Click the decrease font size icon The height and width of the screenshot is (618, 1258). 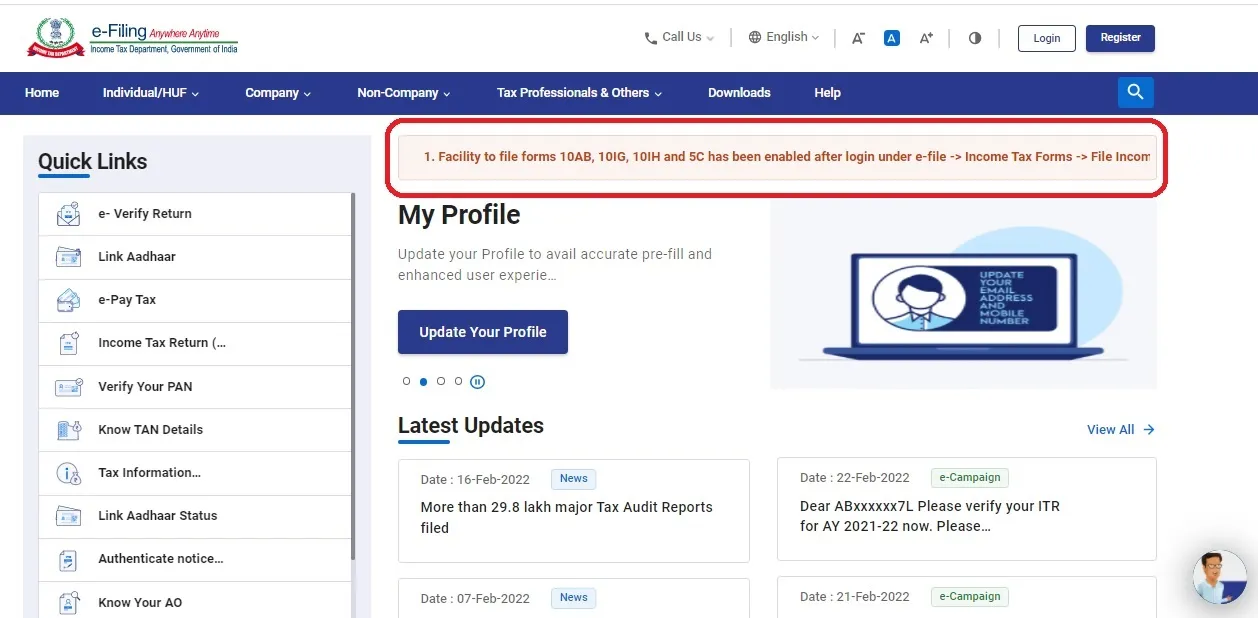pos(858,38)
